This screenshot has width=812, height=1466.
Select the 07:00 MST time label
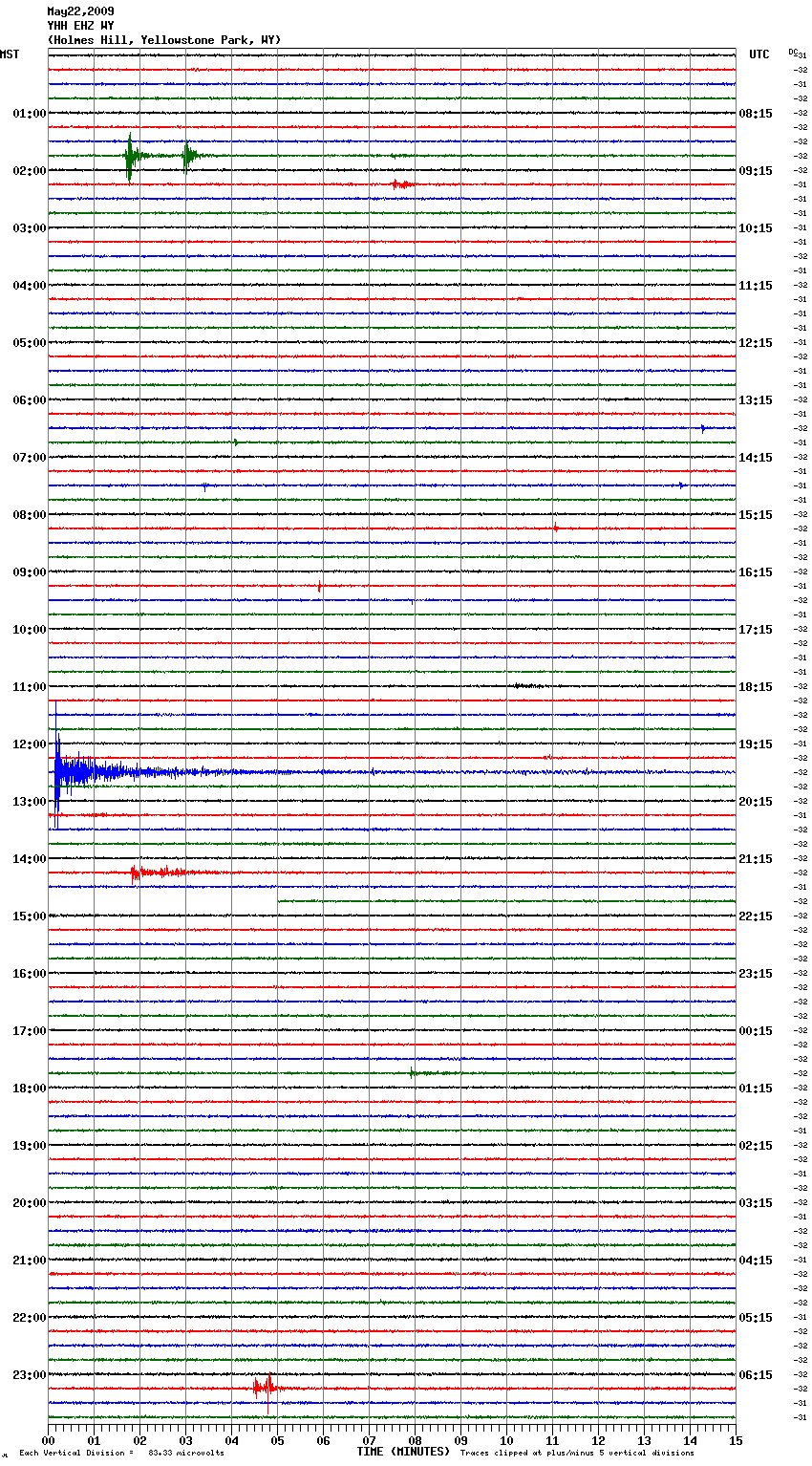(x=30, y=458)
